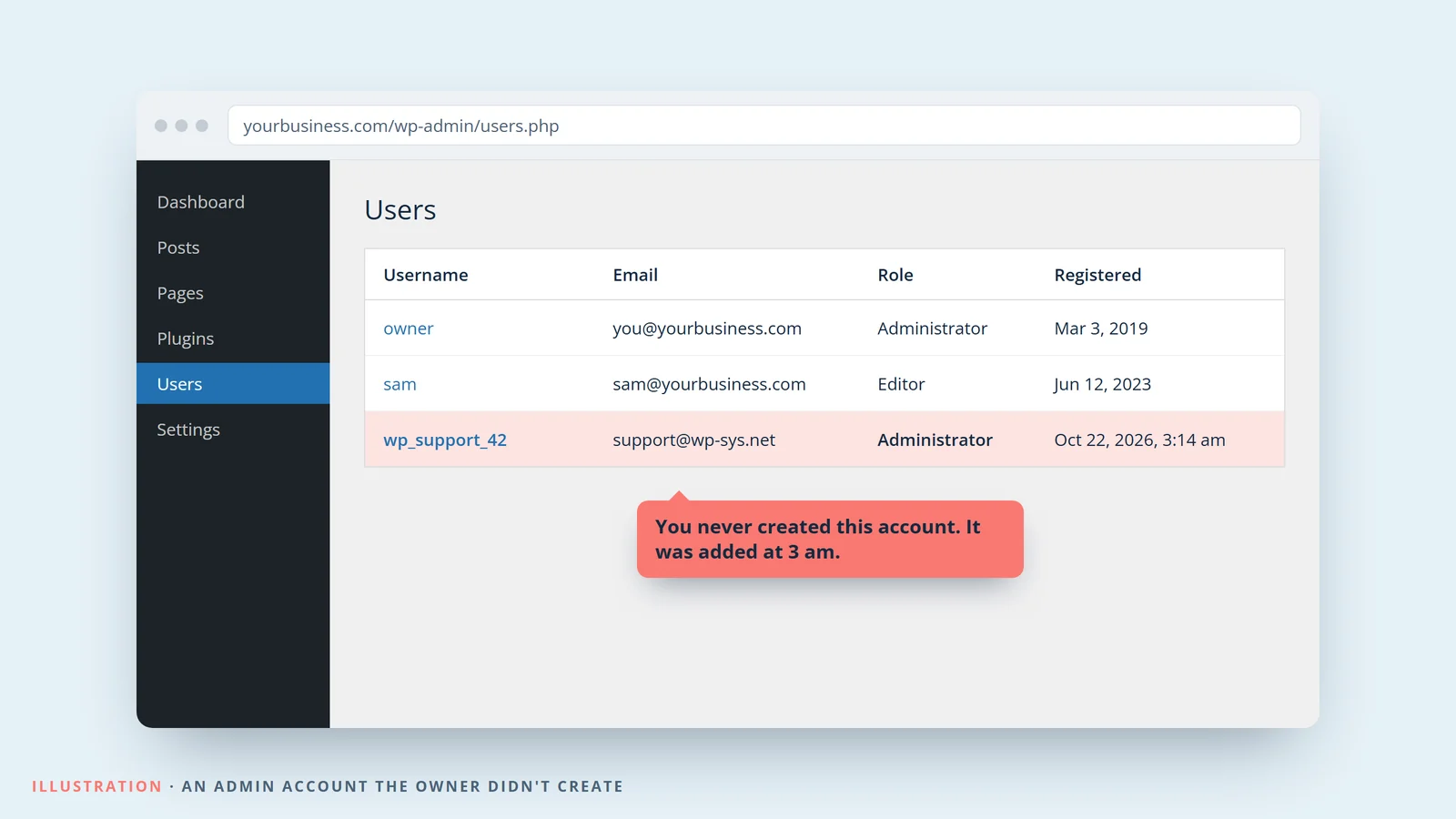Screen dimensions: 1456x819
Task: Click the date Jun 12, 2023
Action: point(1103,384)
